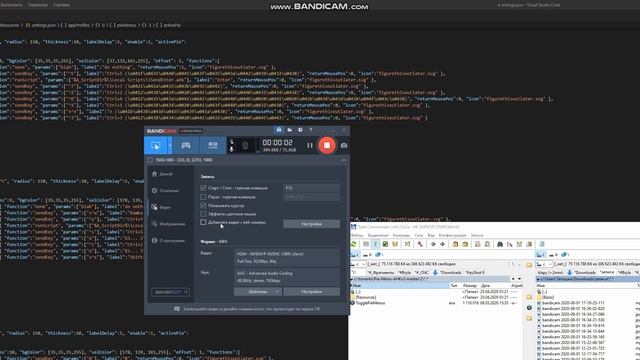Image resolution: width=640 pixels, height=360 pixels.
Task: Open the Видео tab in Bandicam sidebar
Action: click(x=161, y=207)
